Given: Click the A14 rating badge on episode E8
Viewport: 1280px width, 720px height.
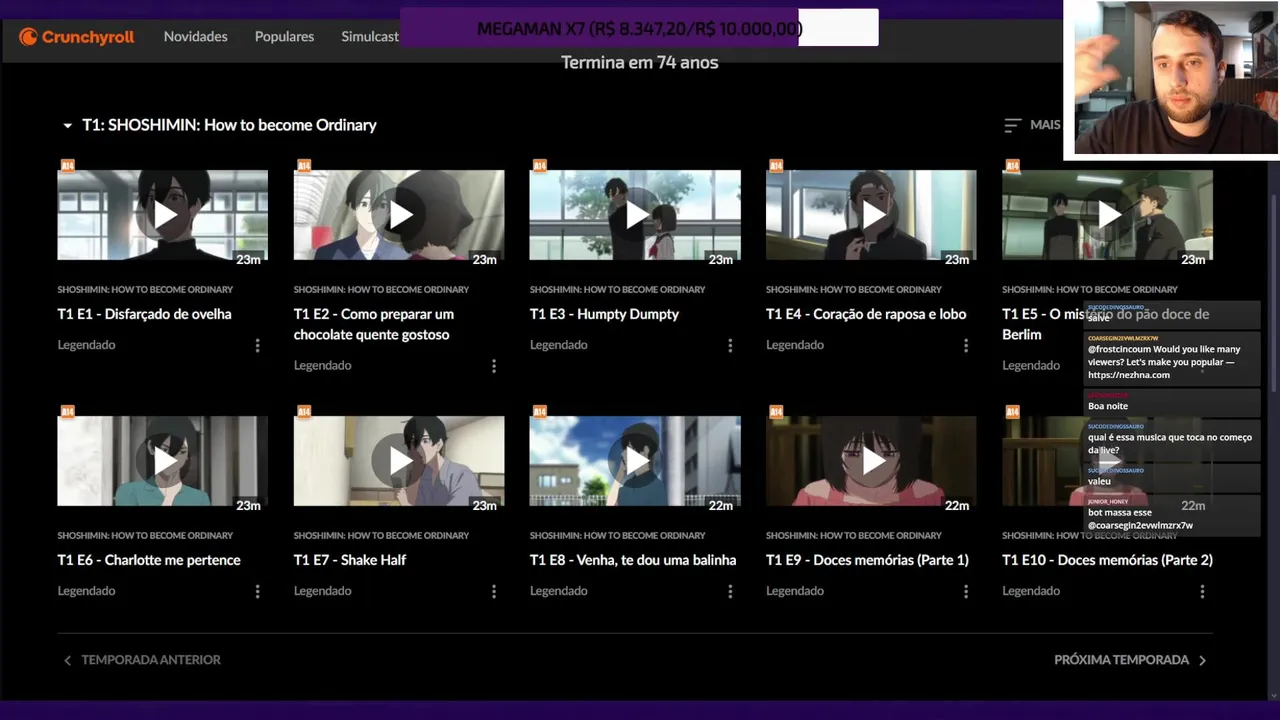Looking at the screenshot, I should pos(540,411).
